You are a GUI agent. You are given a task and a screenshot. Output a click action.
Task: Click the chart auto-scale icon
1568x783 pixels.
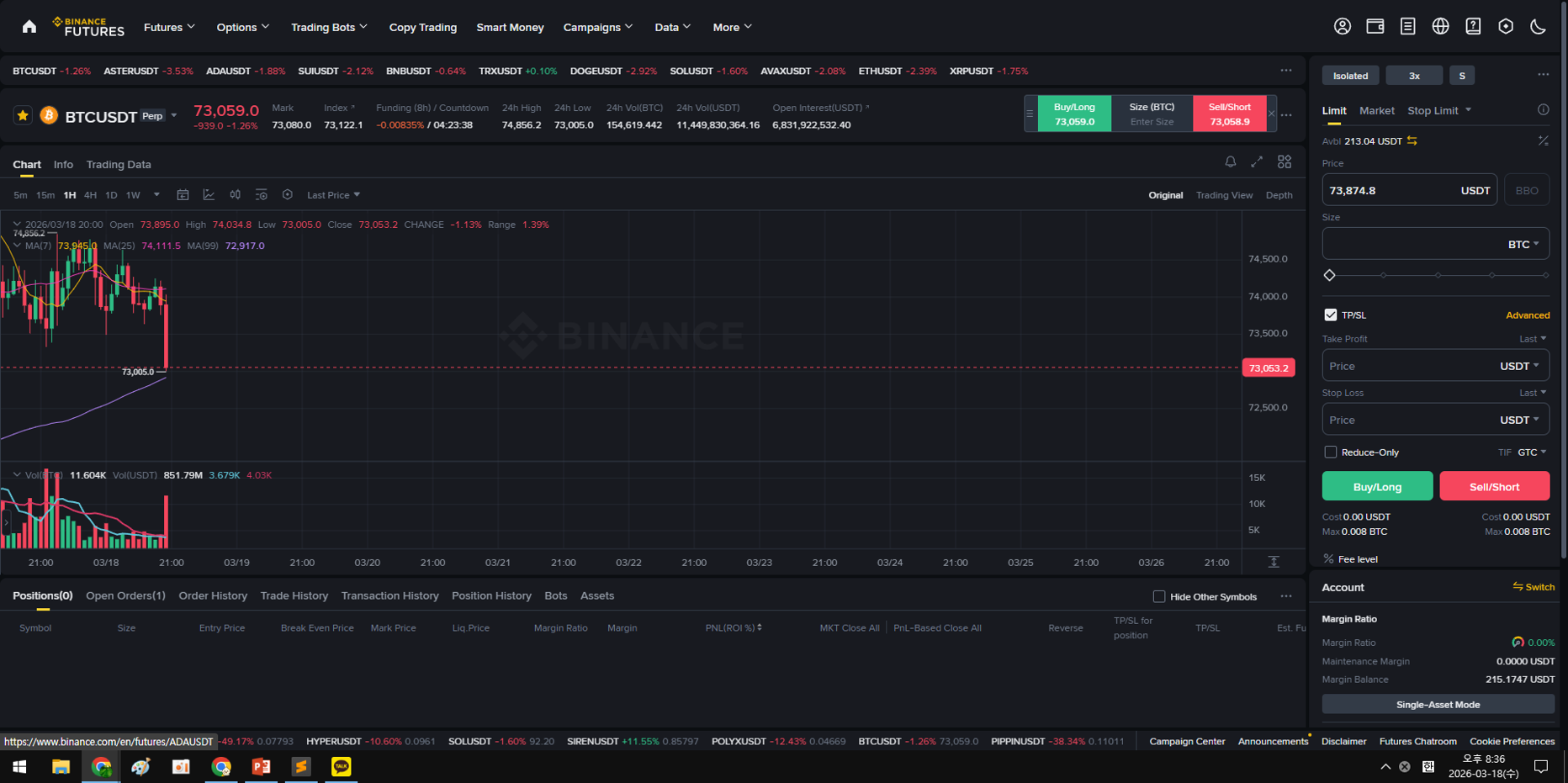click(x=1274, y=562)
